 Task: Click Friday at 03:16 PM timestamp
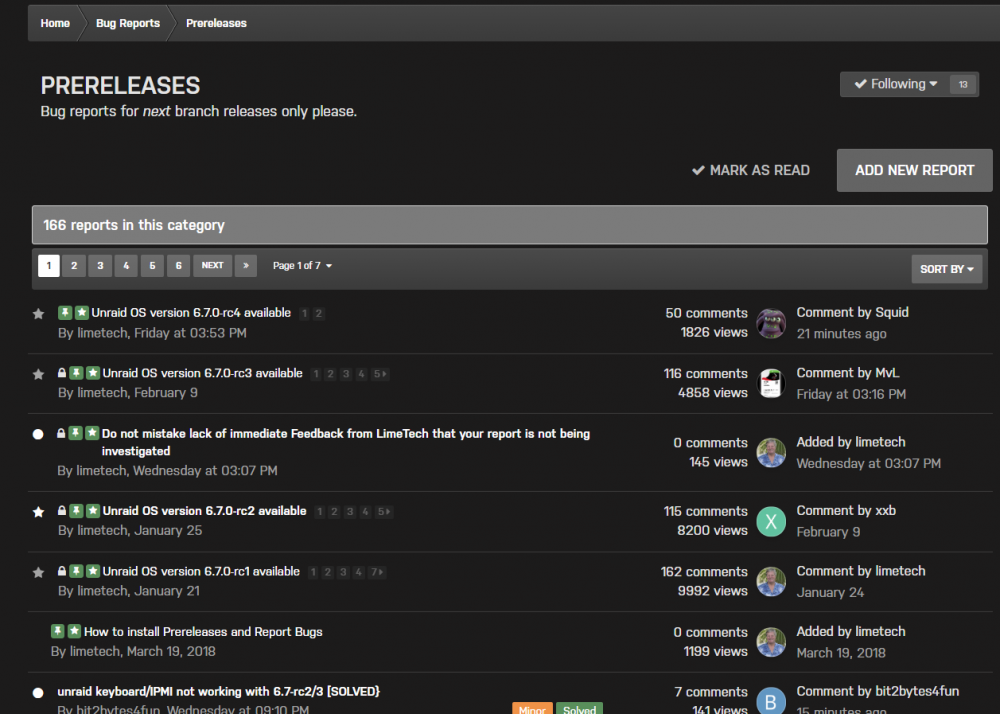[851, 394]
